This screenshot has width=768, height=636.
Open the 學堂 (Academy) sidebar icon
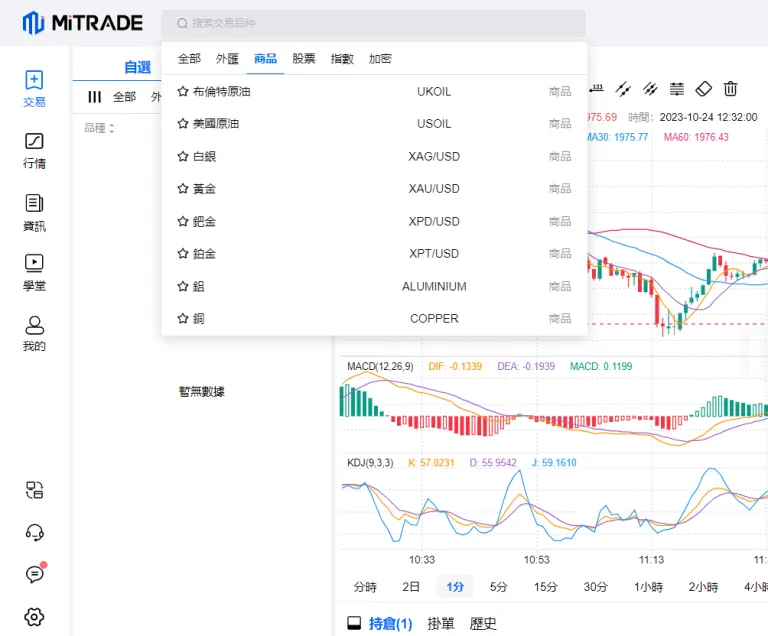[x=34, y=272]
